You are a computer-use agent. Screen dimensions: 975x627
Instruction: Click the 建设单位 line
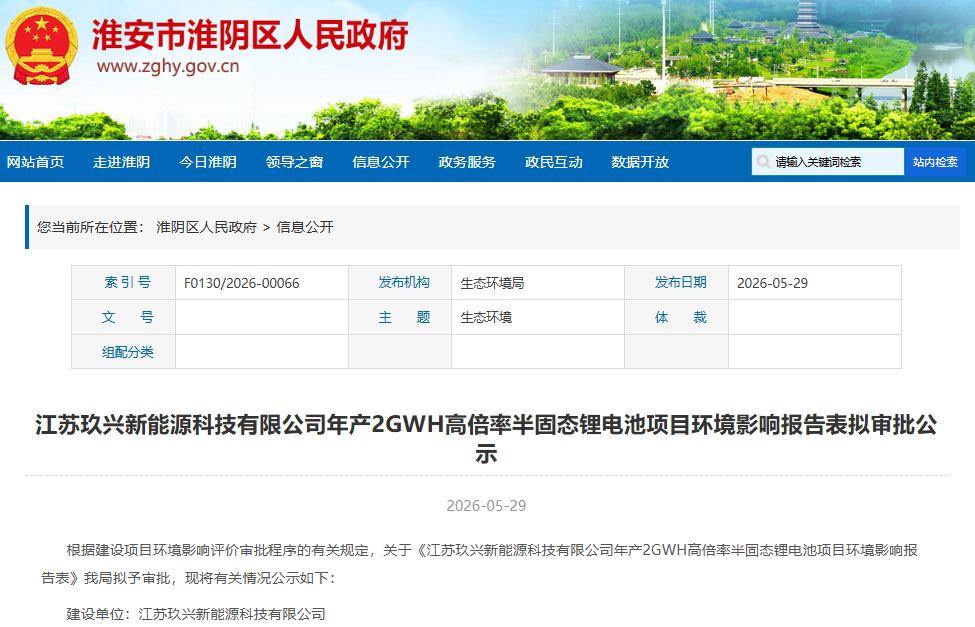196,614
